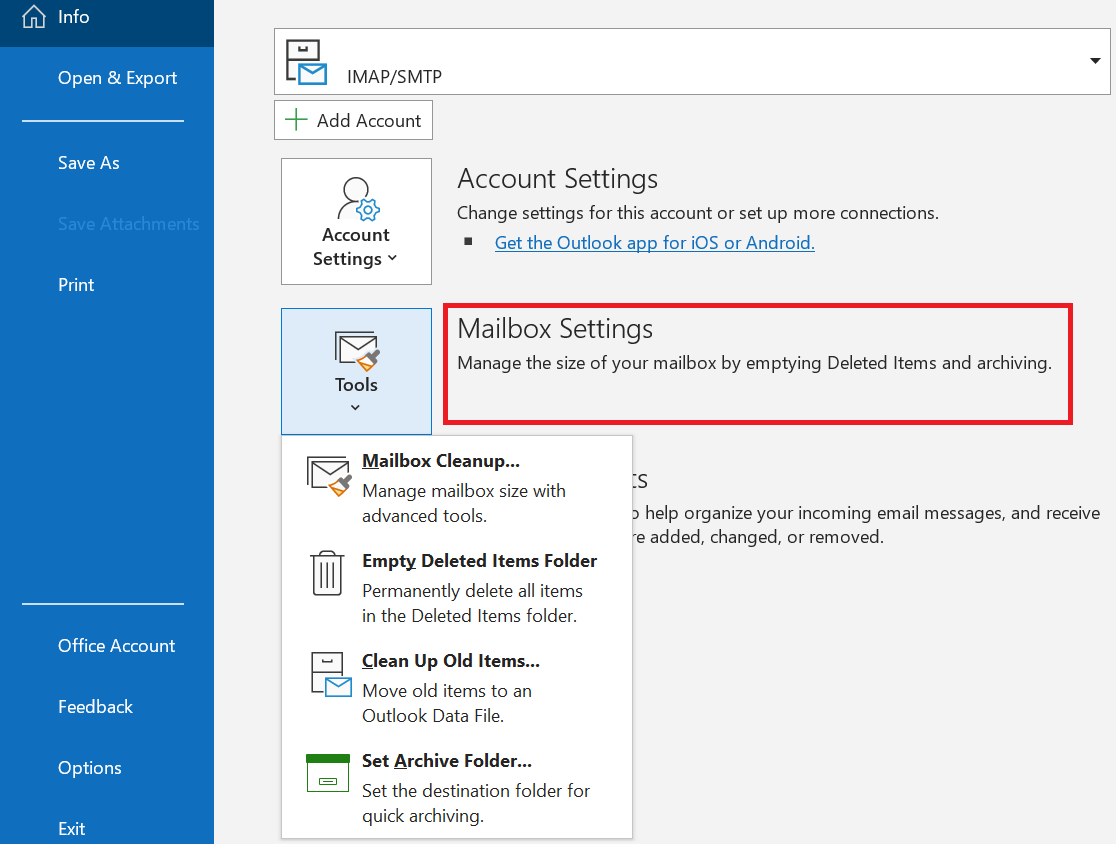The width and height of the screenshot is (1116, 844).
Task: Click the Tools envelope-broom icon
Action: coord(357,351)
